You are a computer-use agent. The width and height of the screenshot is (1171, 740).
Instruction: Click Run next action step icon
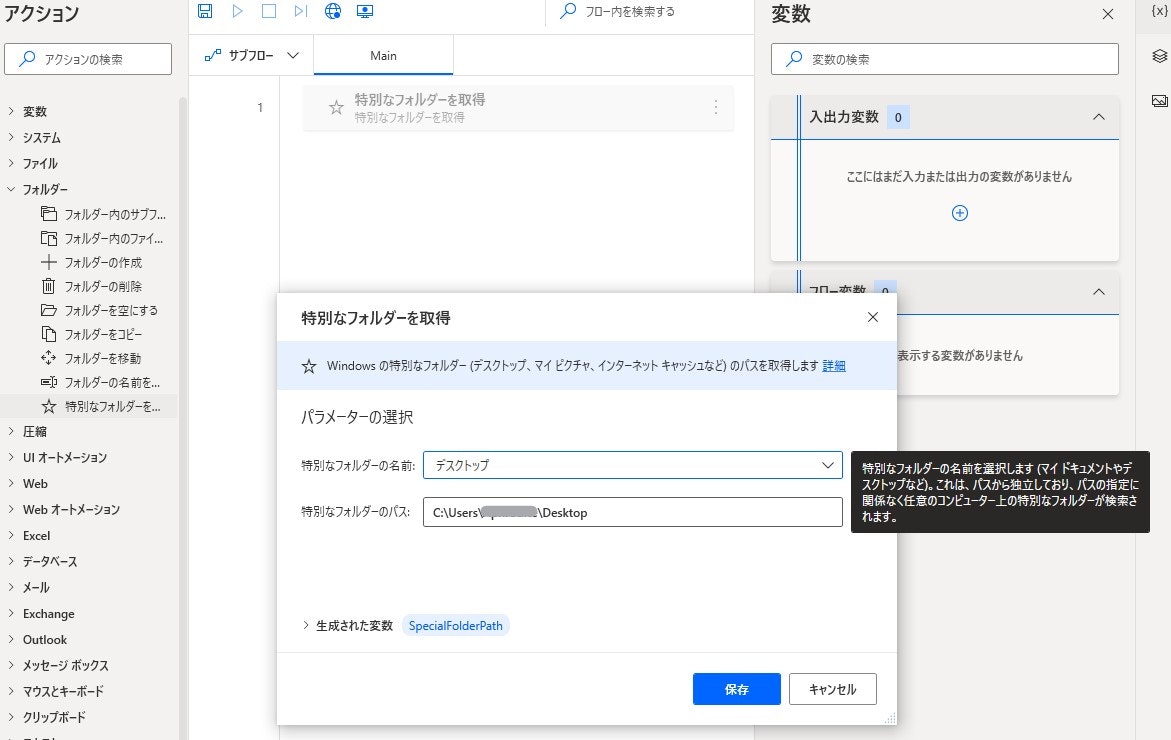[x=300, y=11]
